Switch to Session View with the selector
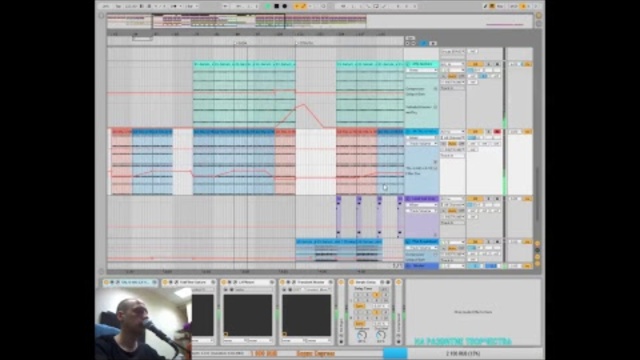 538,23
